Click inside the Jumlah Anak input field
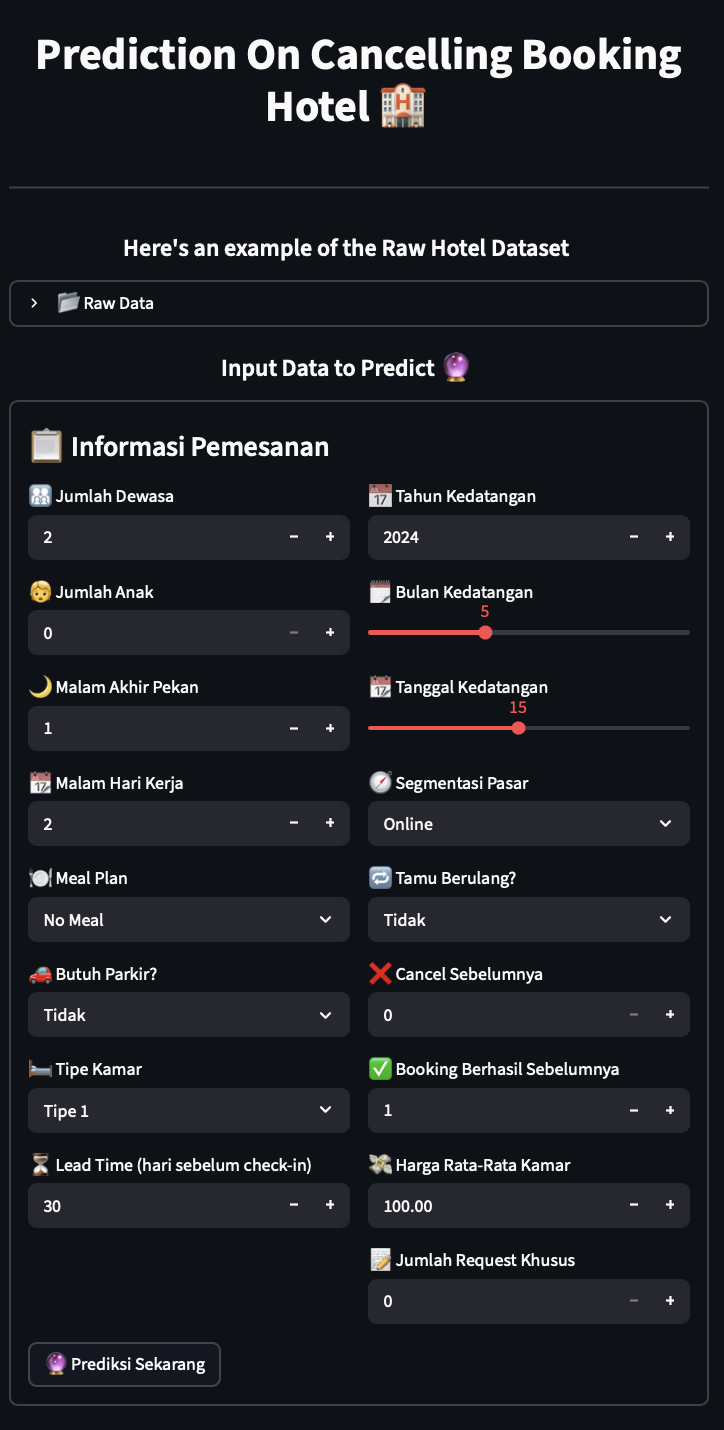 pos(120,632)
